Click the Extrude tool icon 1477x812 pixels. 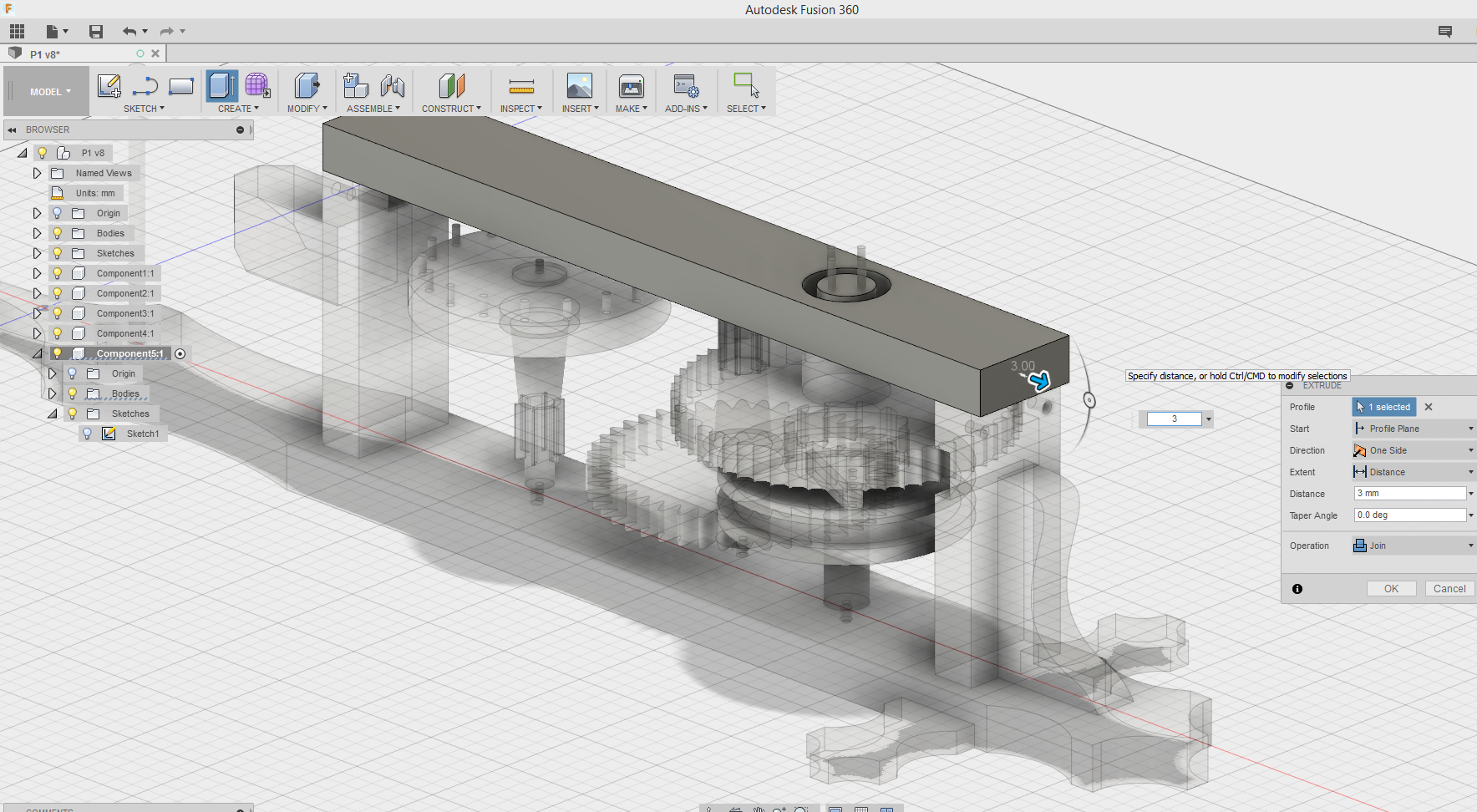pos(221,86)
